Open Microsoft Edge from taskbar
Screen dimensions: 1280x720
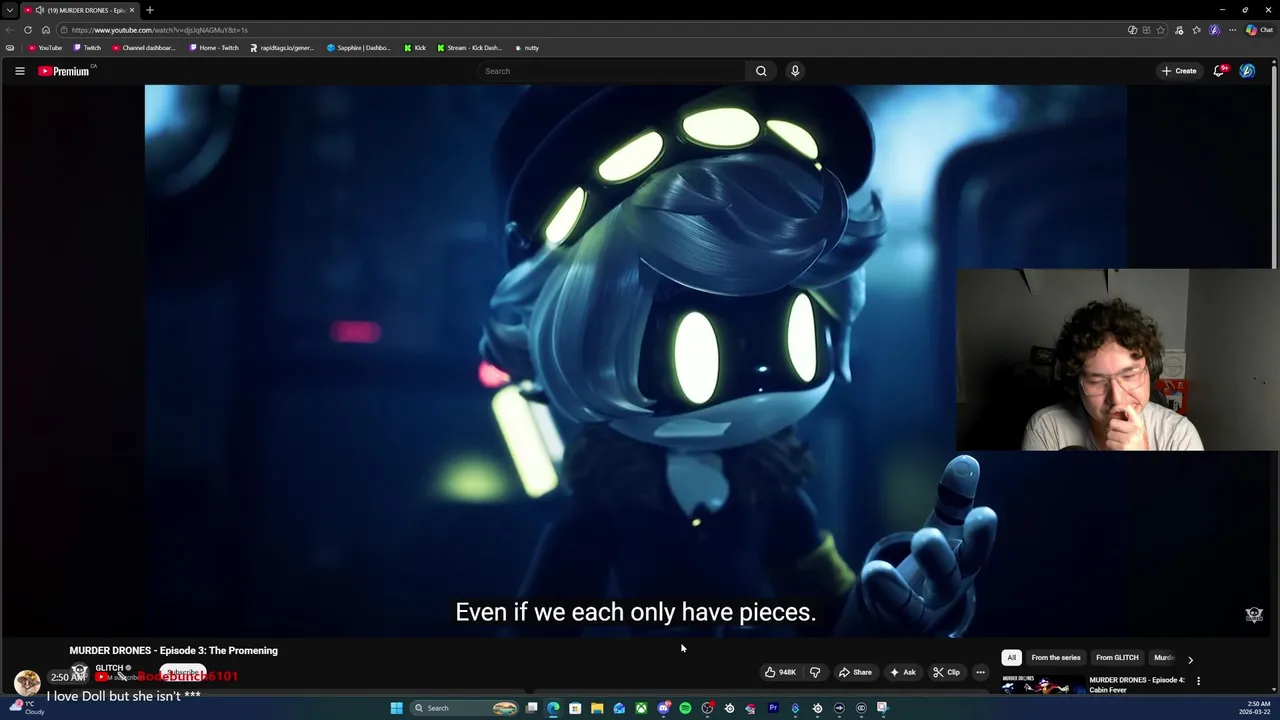point(553,708)
